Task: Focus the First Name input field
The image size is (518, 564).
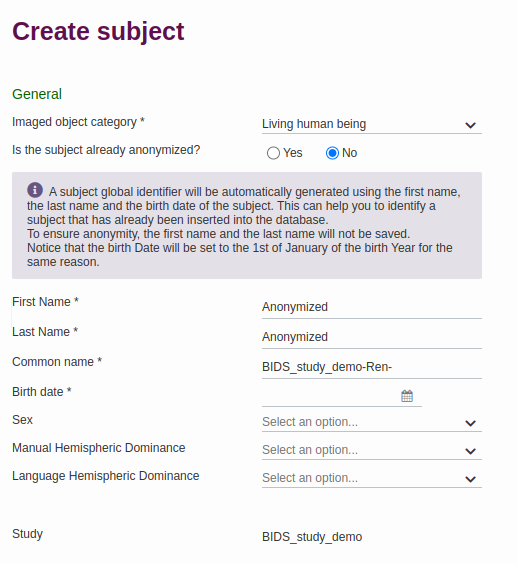Action: pos(372,307)
